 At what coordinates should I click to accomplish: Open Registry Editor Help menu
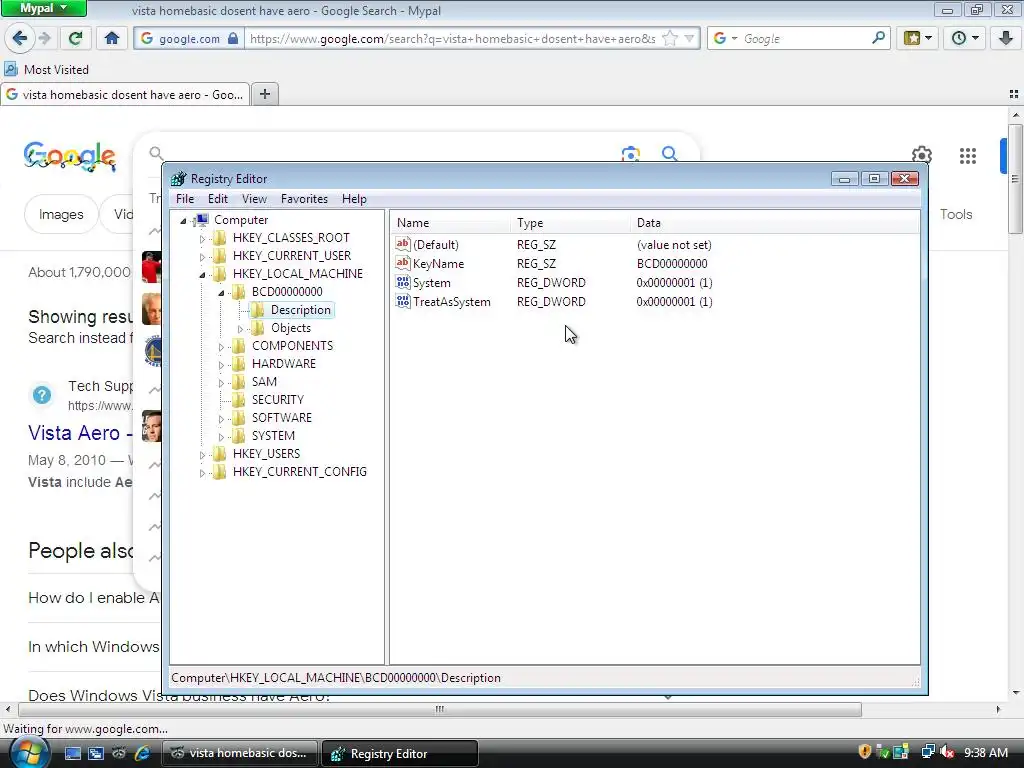tap(354, 199)
